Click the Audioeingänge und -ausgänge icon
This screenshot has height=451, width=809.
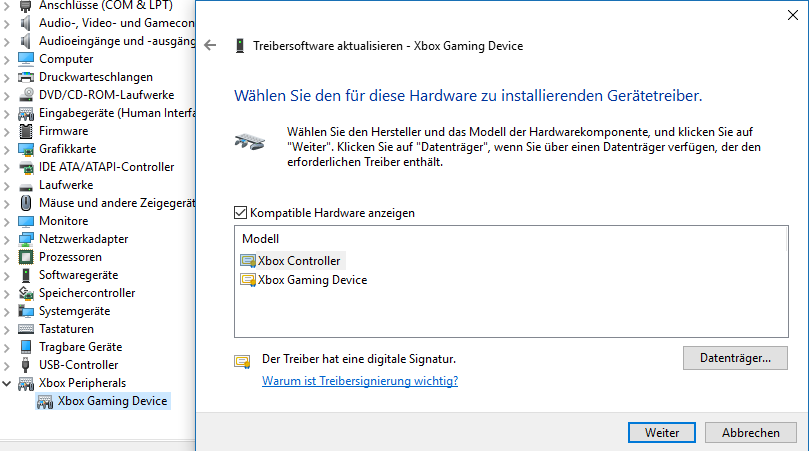[x=25, y=41]
